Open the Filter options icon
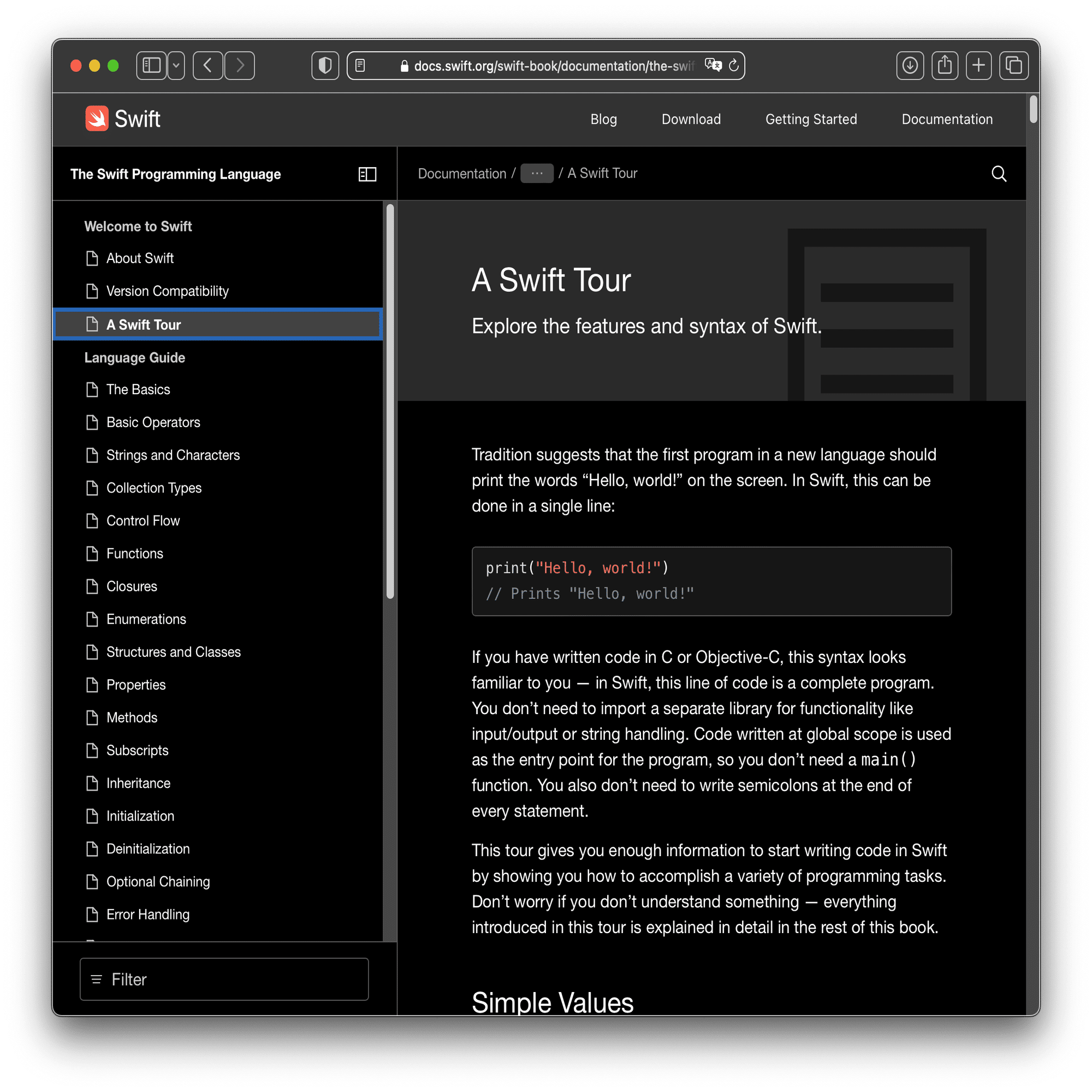This screenshot has height=1092, width=1092. coord(97,979)
